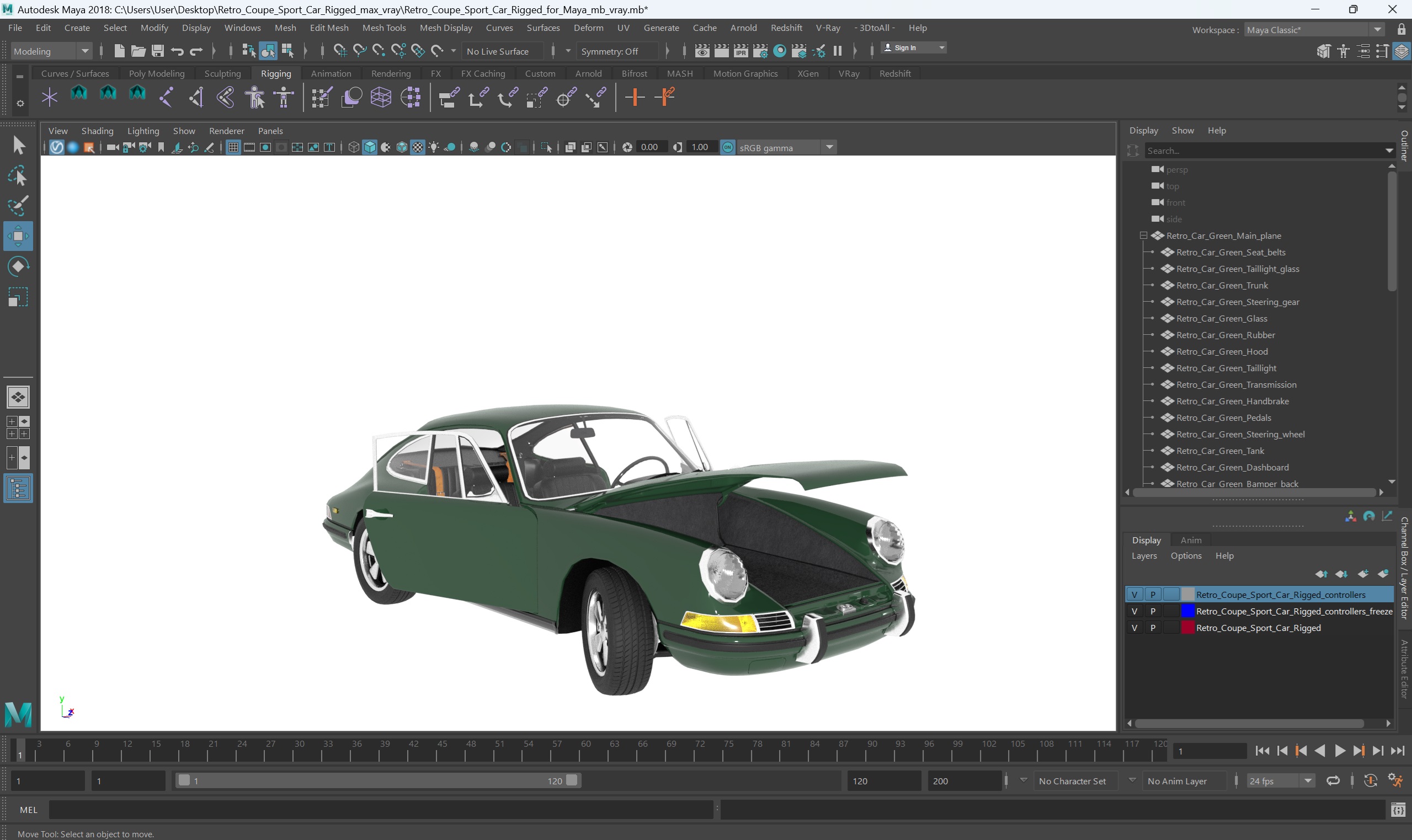The height and width of the screenshot is (840, 1412).
Task: Switch to the Anim layer tab
Action: 1191,540
